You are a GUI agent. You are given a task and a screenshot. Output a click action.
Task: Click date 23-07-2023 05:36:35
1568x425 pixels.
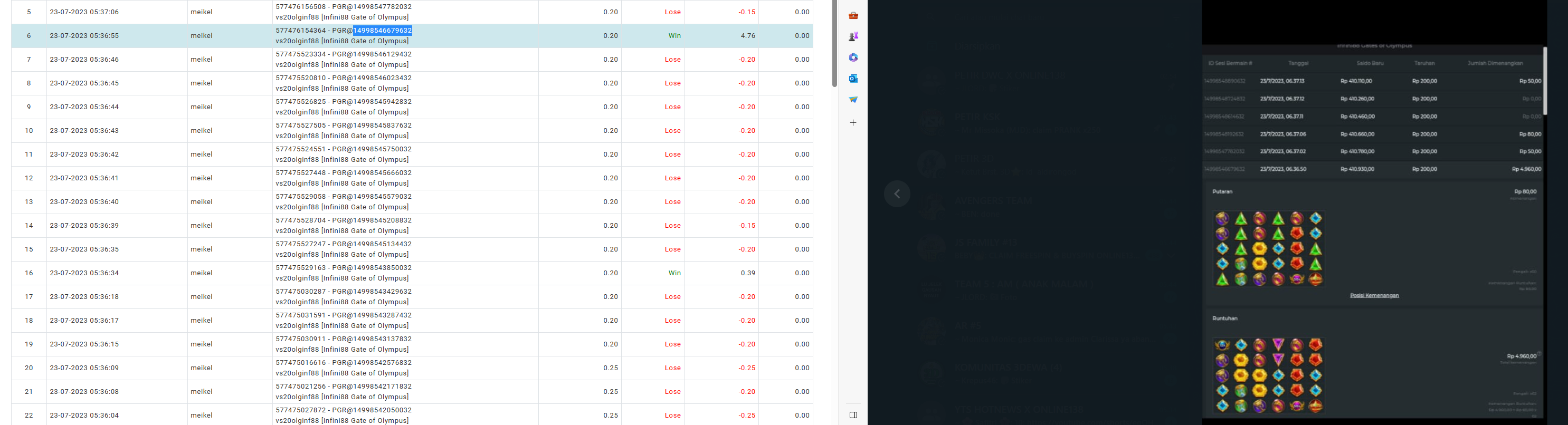click(x=84, y=249)
